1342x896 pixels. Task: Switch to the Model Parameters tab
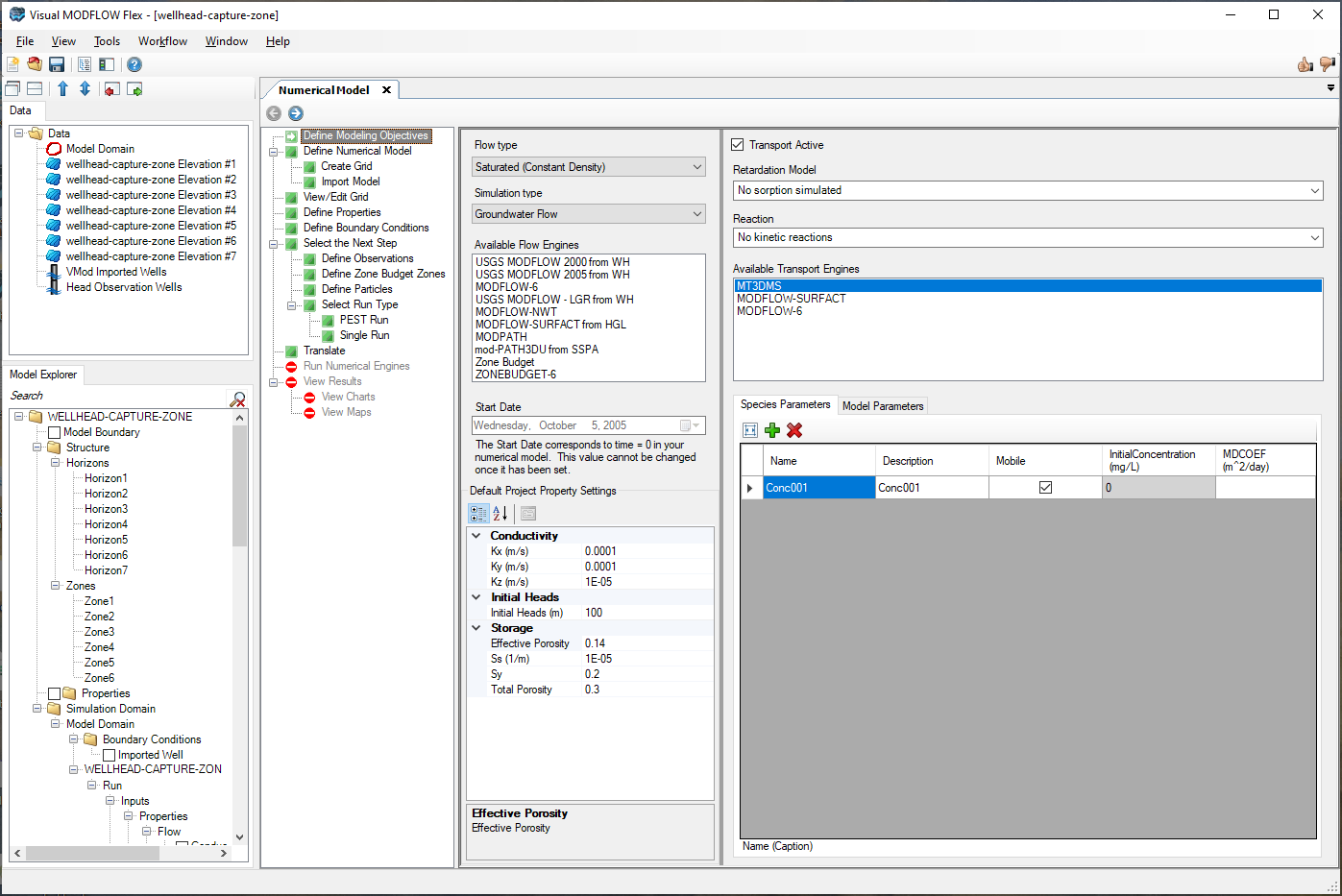[x=882, y=405]
